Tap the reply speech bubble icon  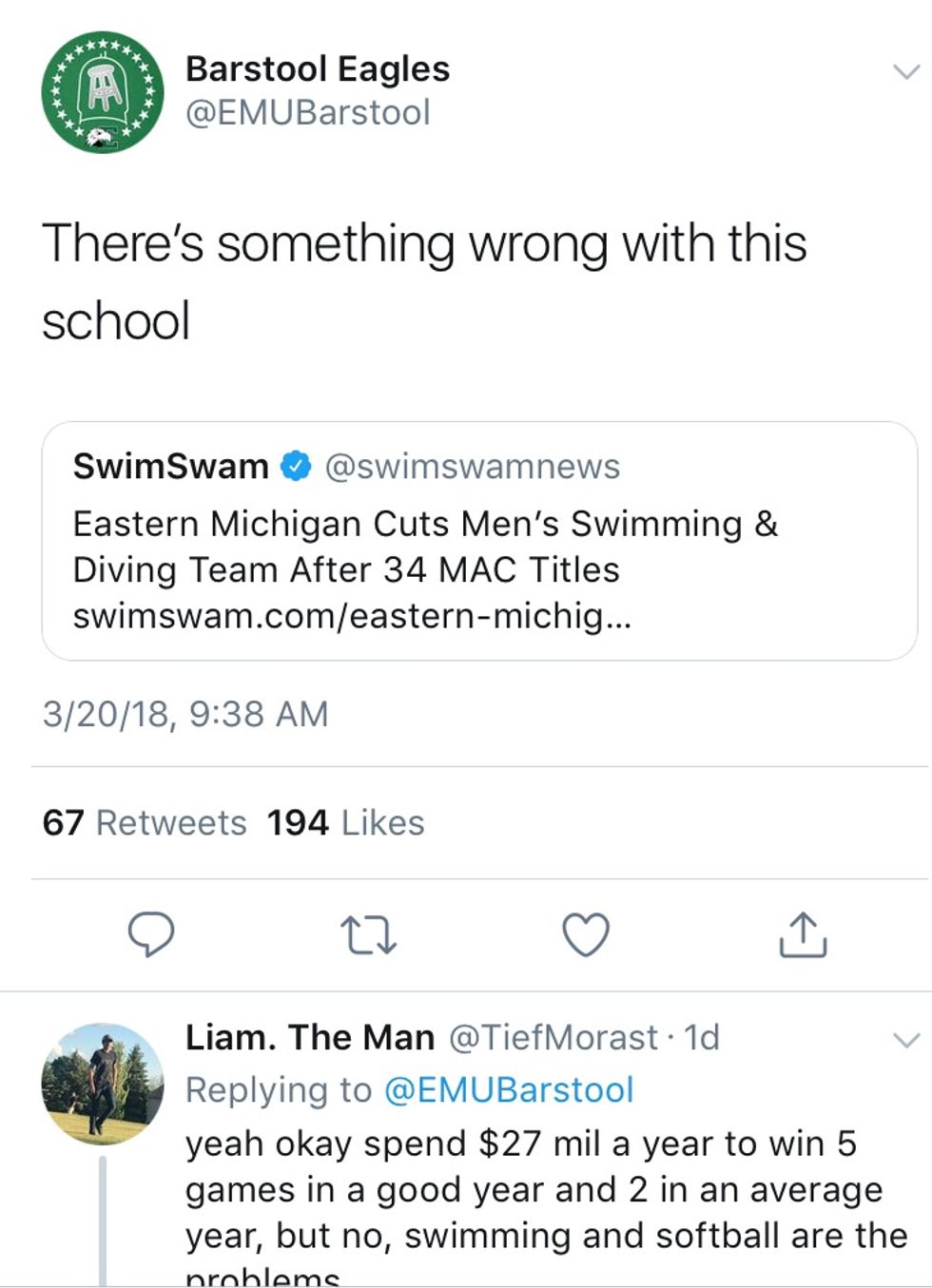pyautogui.click(x=151, y=933)
